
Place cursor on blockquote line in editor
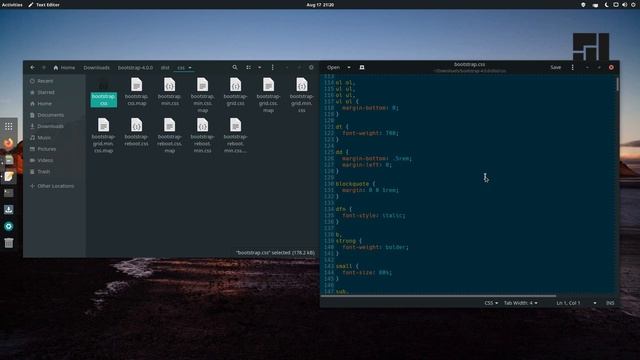click(x=355, y=184)
